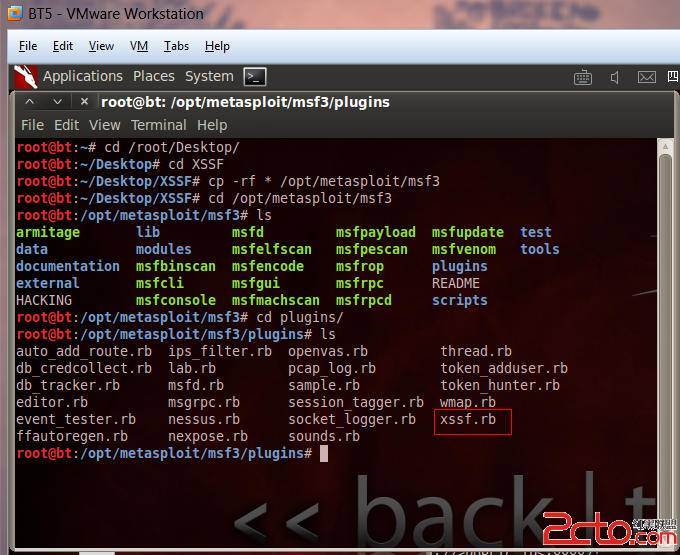Open terminal File menu
Viewport: 680px width, 555px height.
pyautogui.click(x=33, y=125)
